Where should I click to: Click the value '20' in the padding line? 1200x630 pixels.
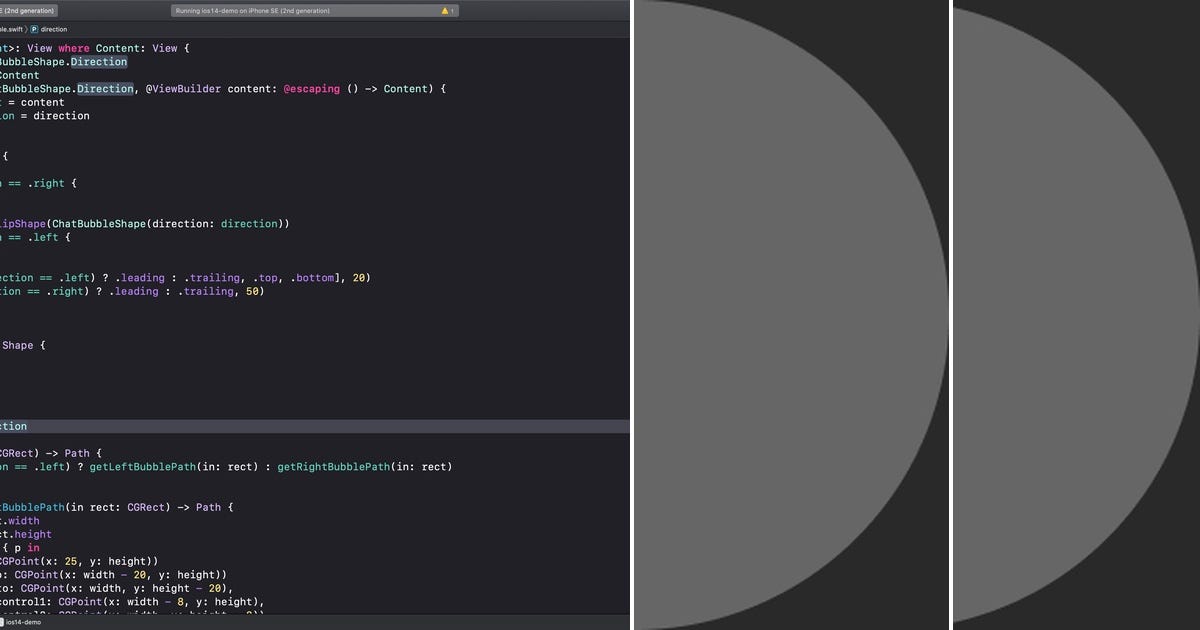(360, 278)
